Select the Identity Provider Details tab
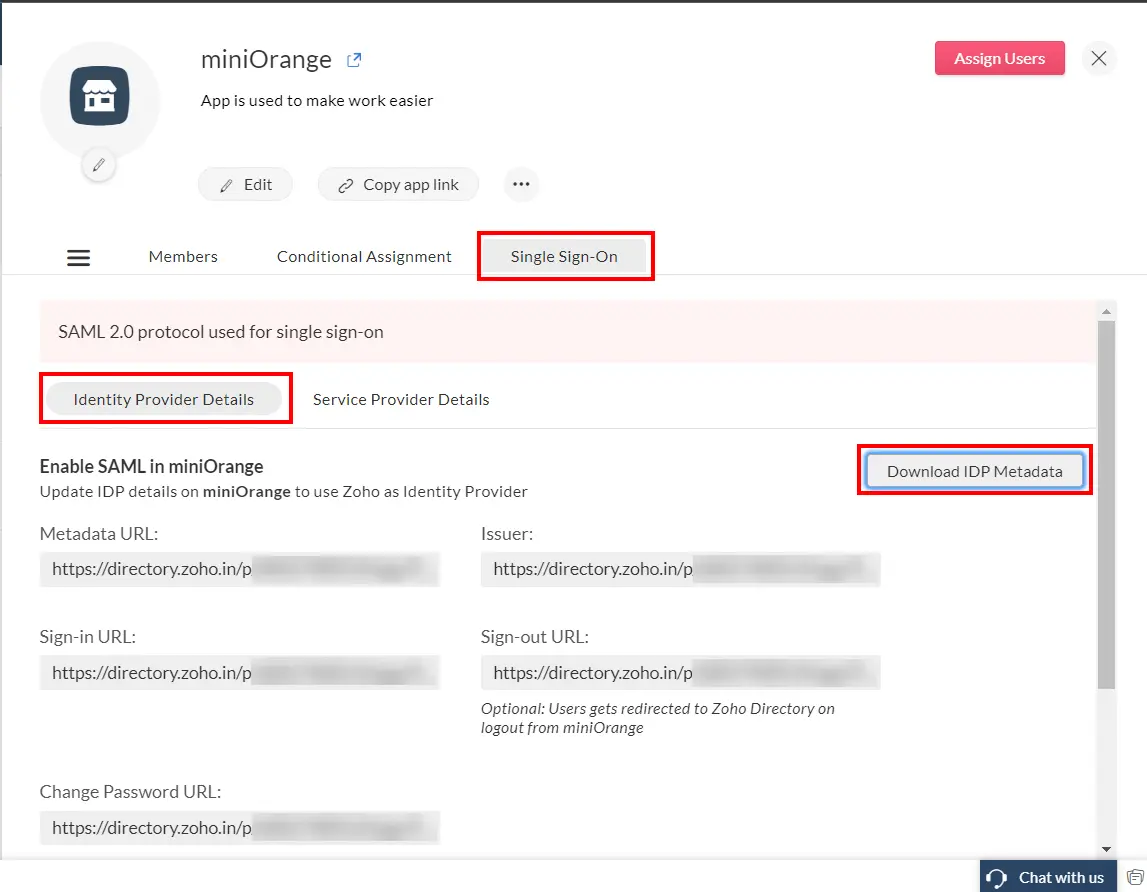The image size is (1147, 892). pyautogui.click(x=164, y=400)
